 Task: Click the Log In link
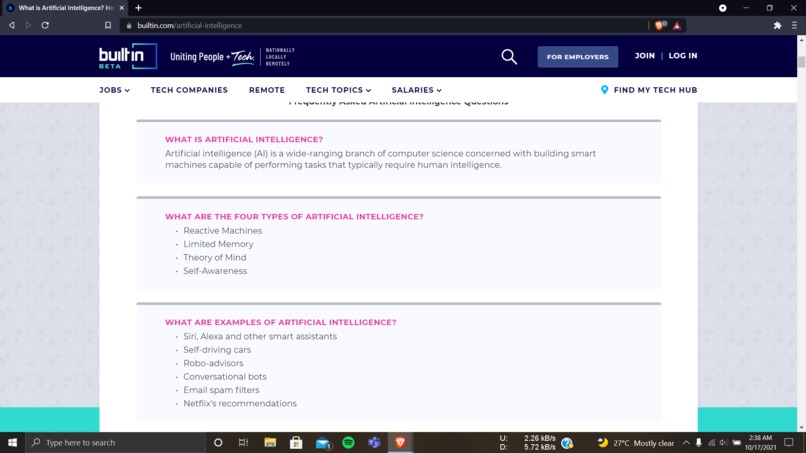[683, 56]
